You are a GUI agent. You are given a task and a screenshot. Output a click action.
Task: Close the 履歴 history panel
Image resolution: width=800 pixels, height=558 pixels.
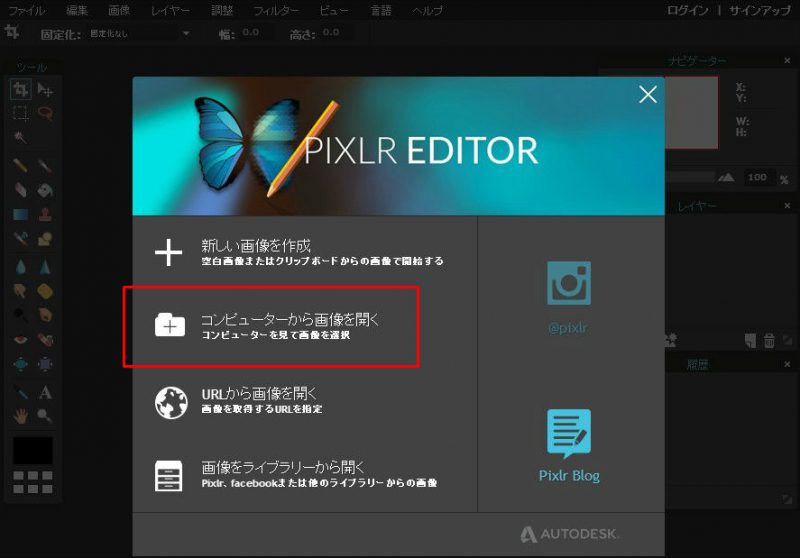pyautogui.click(x=787, y=364)
